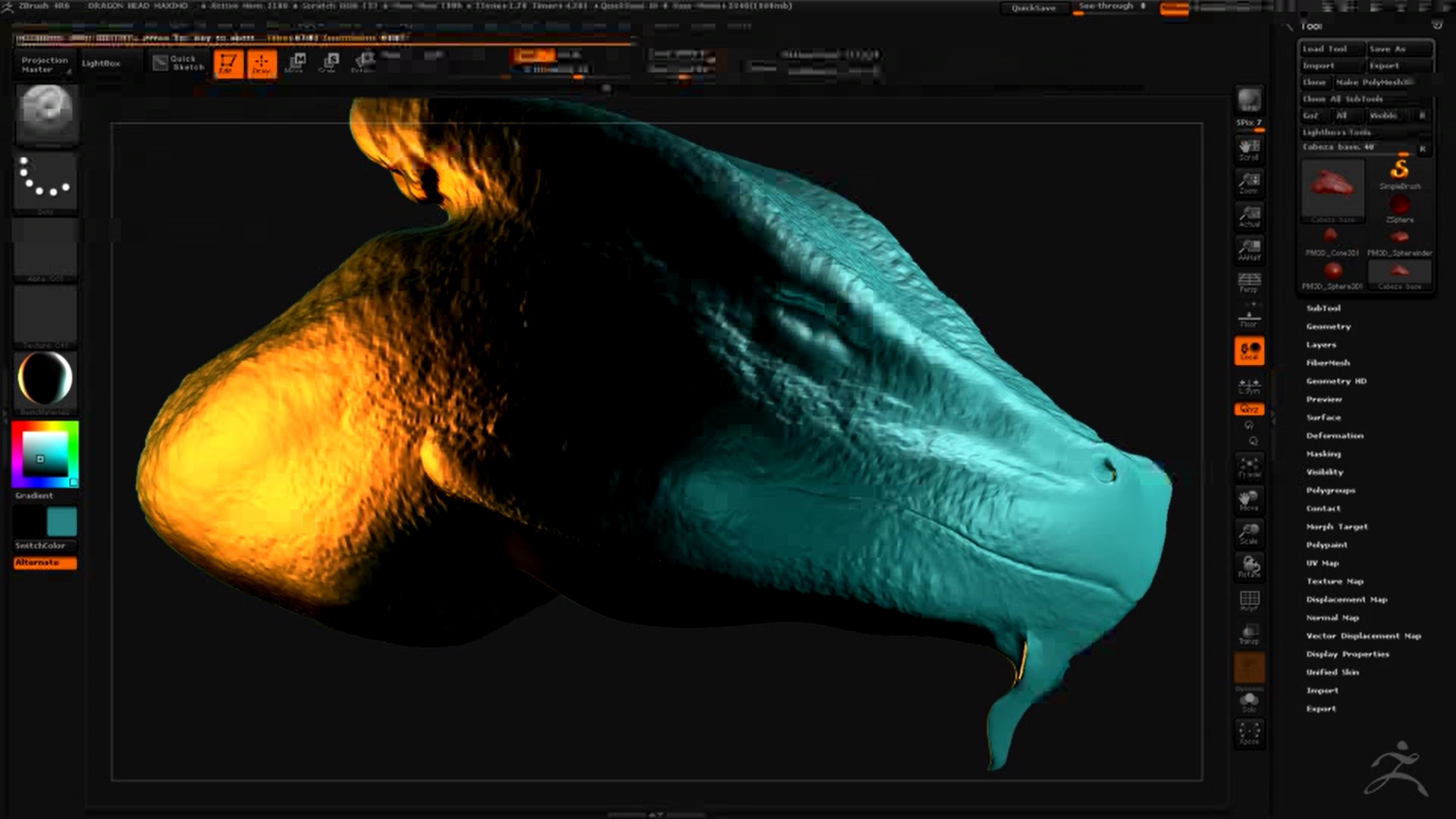Click the Scroll canvas navigation icon
Image resolution: width=1456 pixels, height=819 pixels.
pyautogui.click(x=1249, y=149)
